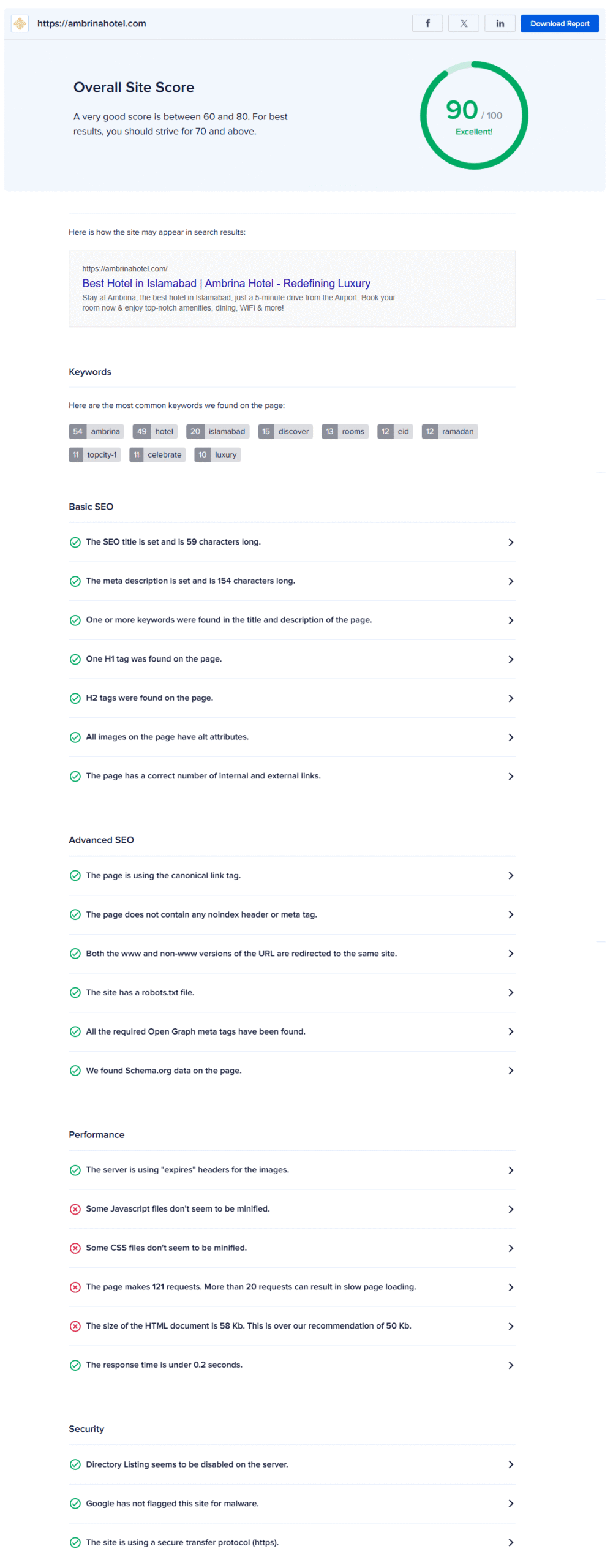613x1568 pixels.
Task: Click green check beside SEO title row
Action: 75,542
